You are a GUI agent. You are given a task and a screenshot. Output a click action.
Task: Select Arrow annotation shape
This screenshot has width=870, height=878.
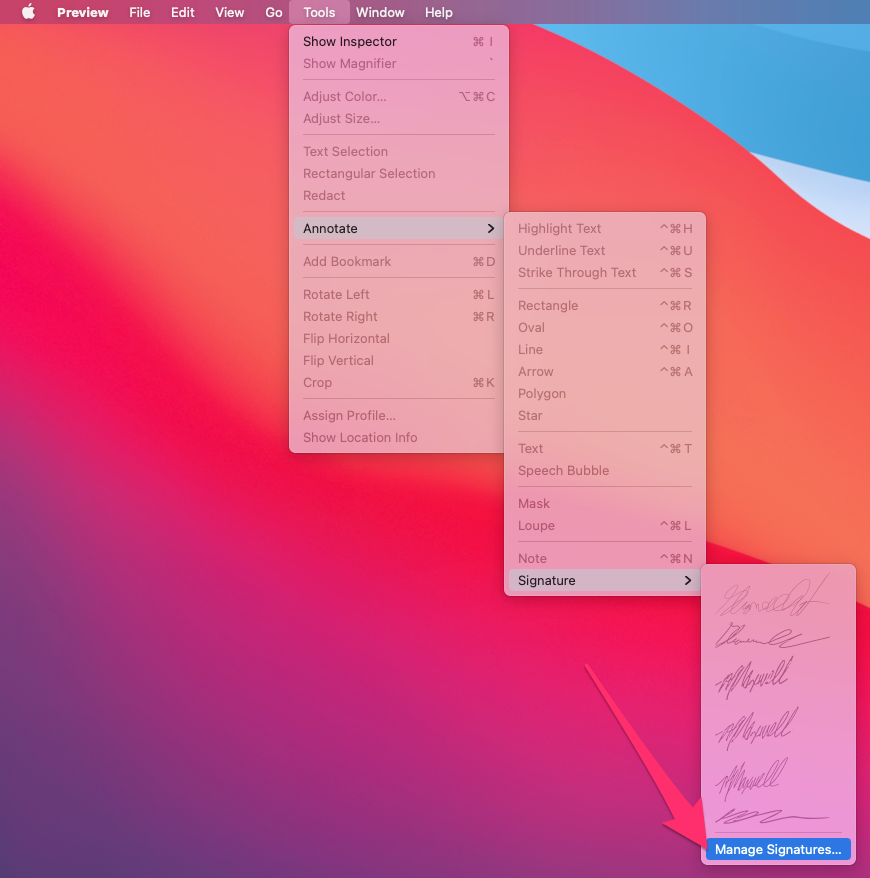click(x=605, y=371)
